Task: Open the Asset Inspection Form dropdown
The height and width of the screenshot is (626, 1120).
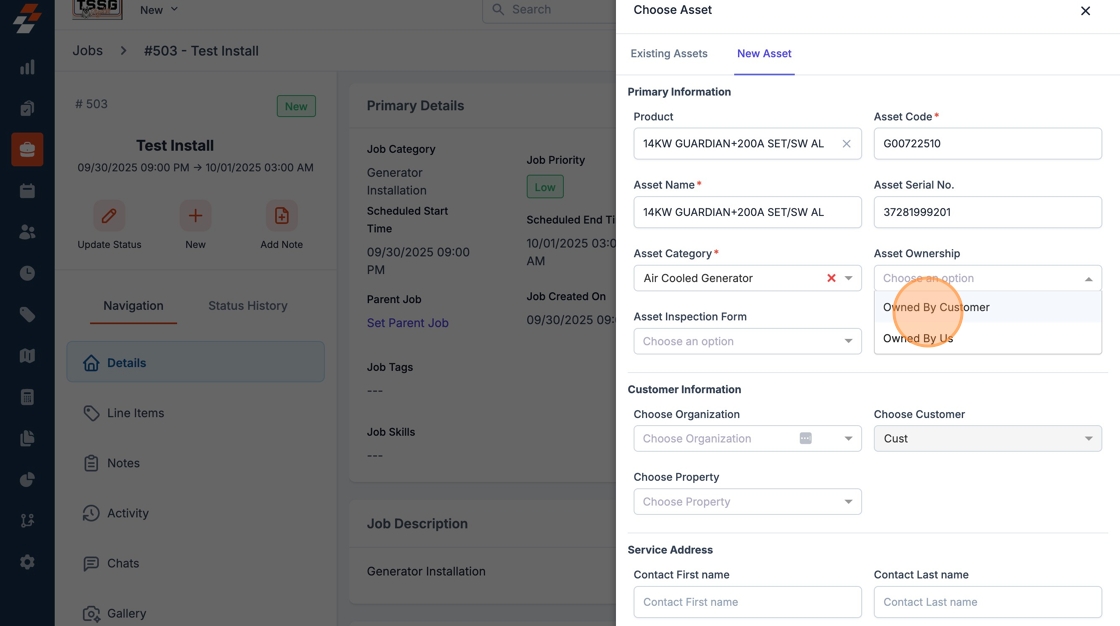Action: [x=747, y=342]
